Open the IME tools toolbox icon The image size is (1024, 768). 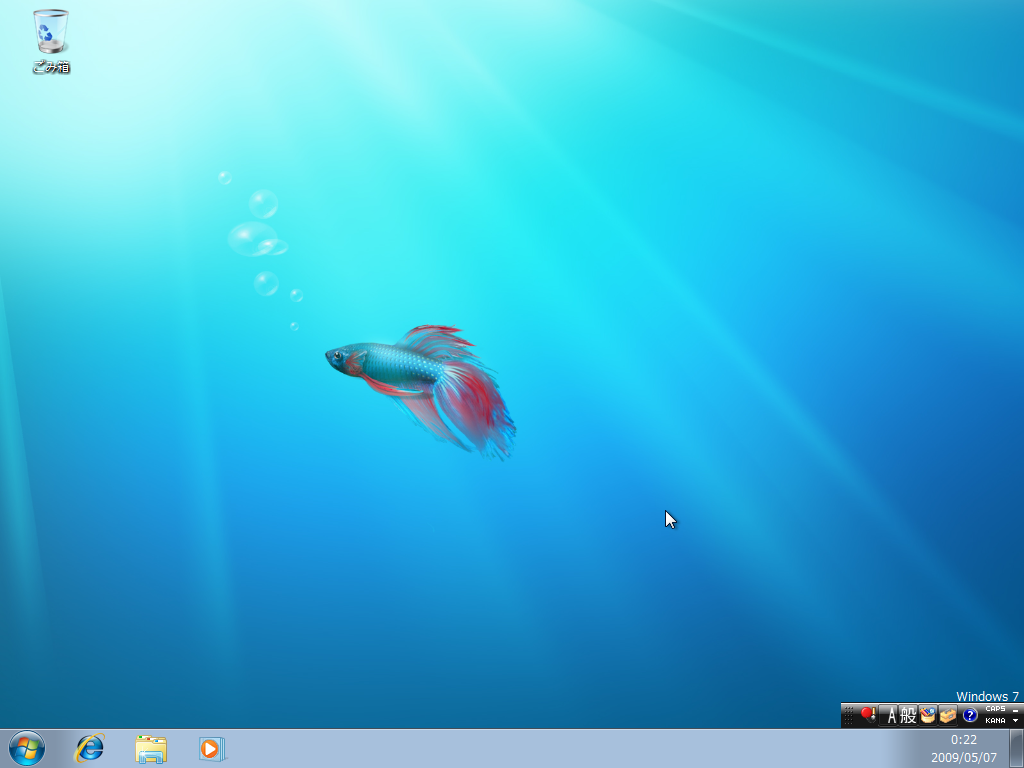pyautogui.click(x=948, y=716)
